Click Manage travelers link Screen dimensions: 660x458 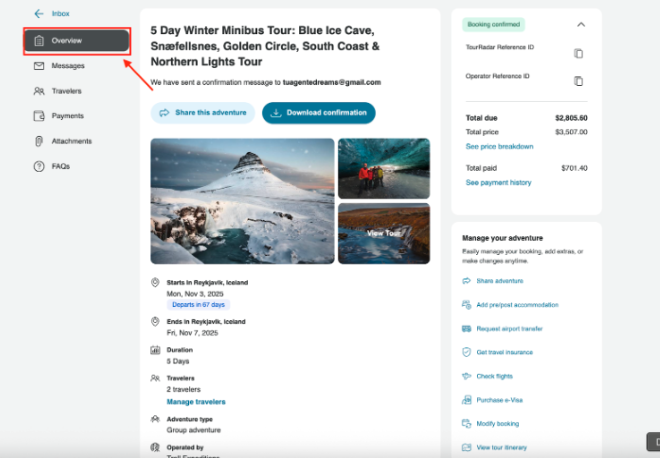[196, 402]
